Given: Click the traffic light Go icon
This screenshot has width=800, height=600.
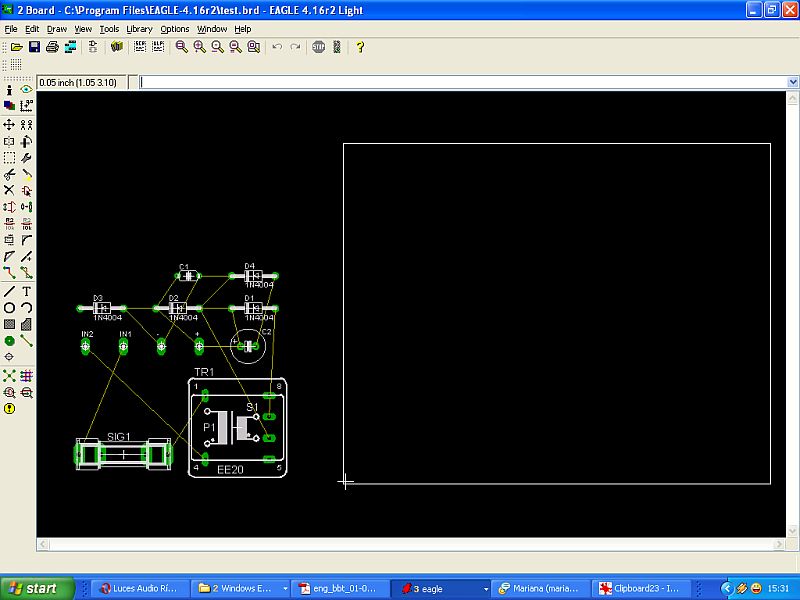Looking at the screenshot, I should click(x=337, y=47).
